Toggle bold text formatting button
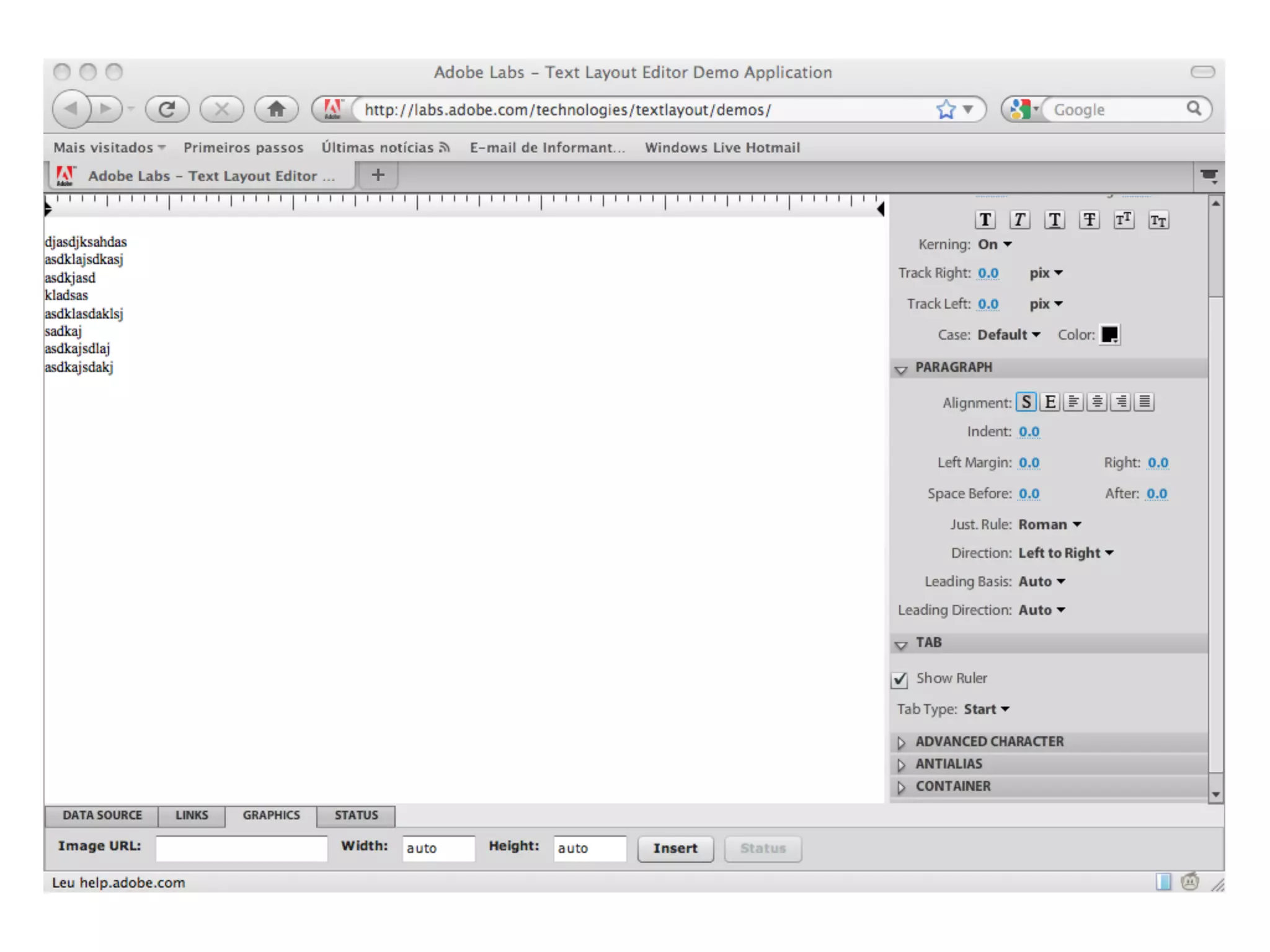 (x=985, y=220)
